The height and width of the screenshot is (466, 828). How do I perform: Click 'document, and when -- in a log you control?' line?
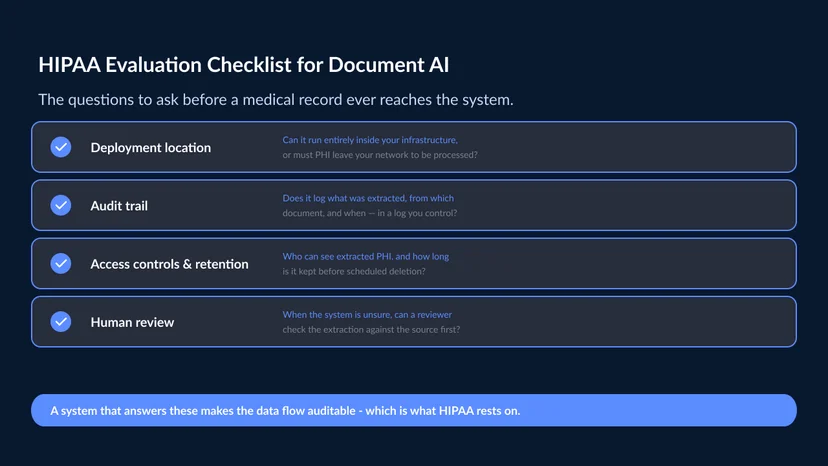370,213
